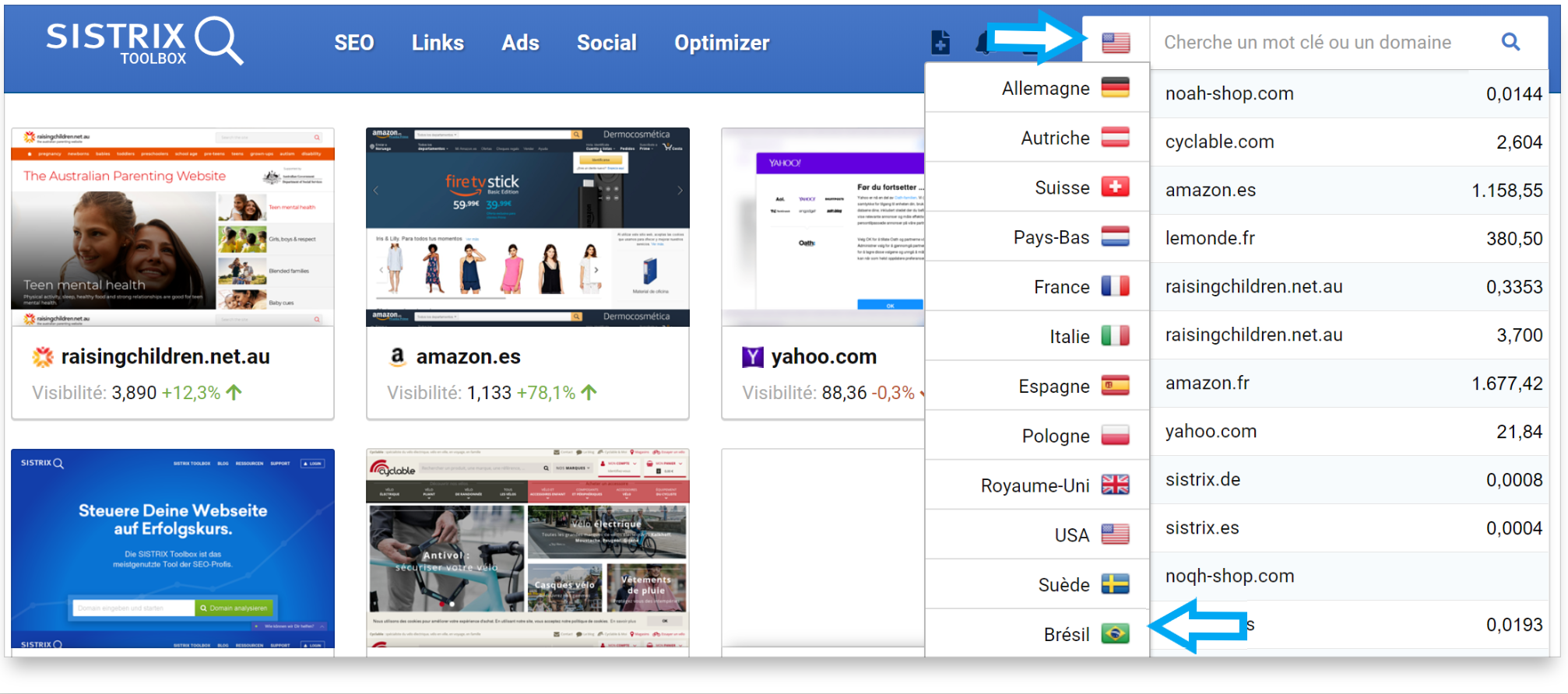Click the Brazil flag icon
Image resolution: width=1568 pixels, height=694 pixels.
(1116, 634)
